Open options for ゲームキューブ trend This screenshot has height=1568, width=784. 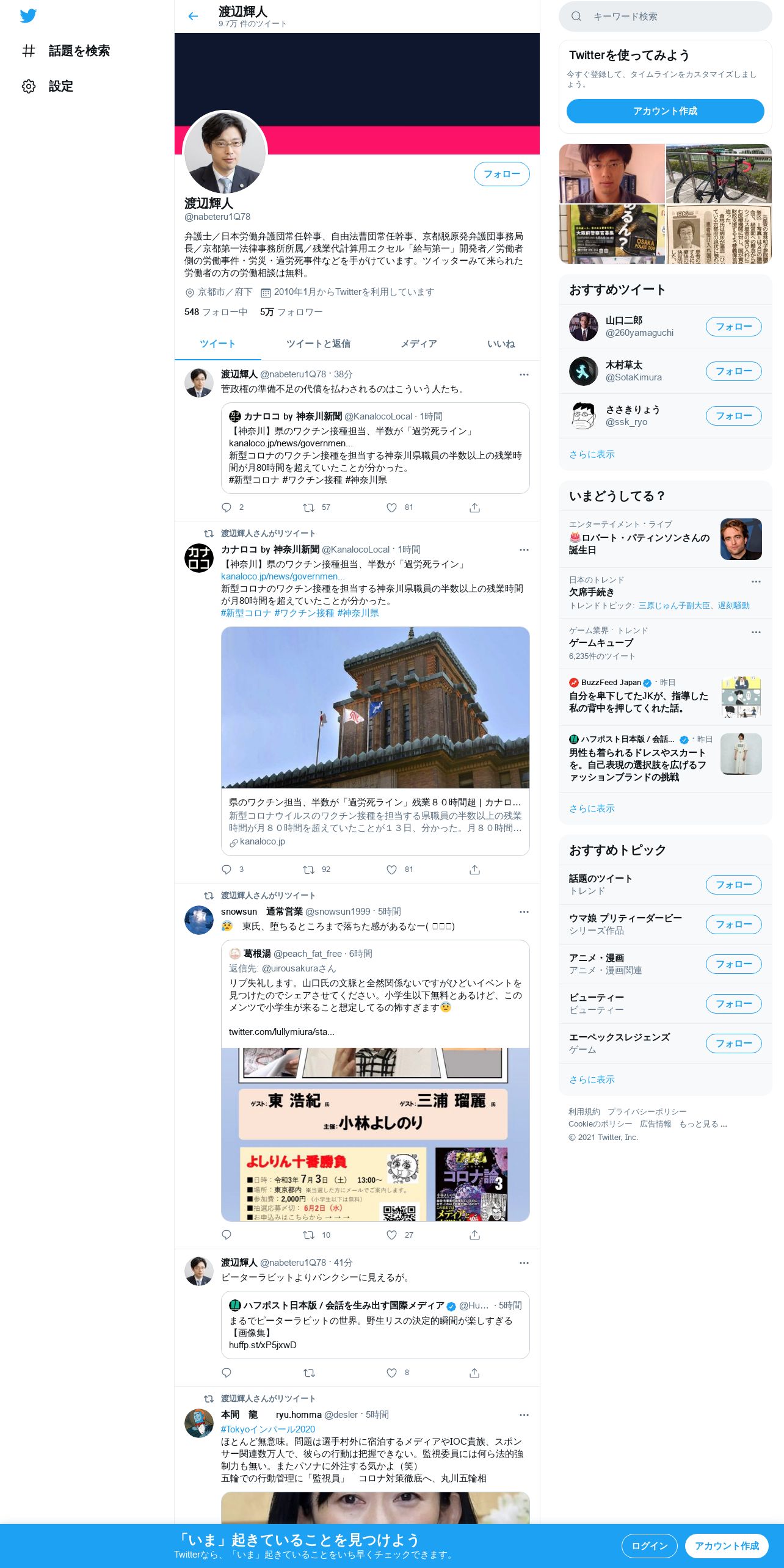(756, 632)
